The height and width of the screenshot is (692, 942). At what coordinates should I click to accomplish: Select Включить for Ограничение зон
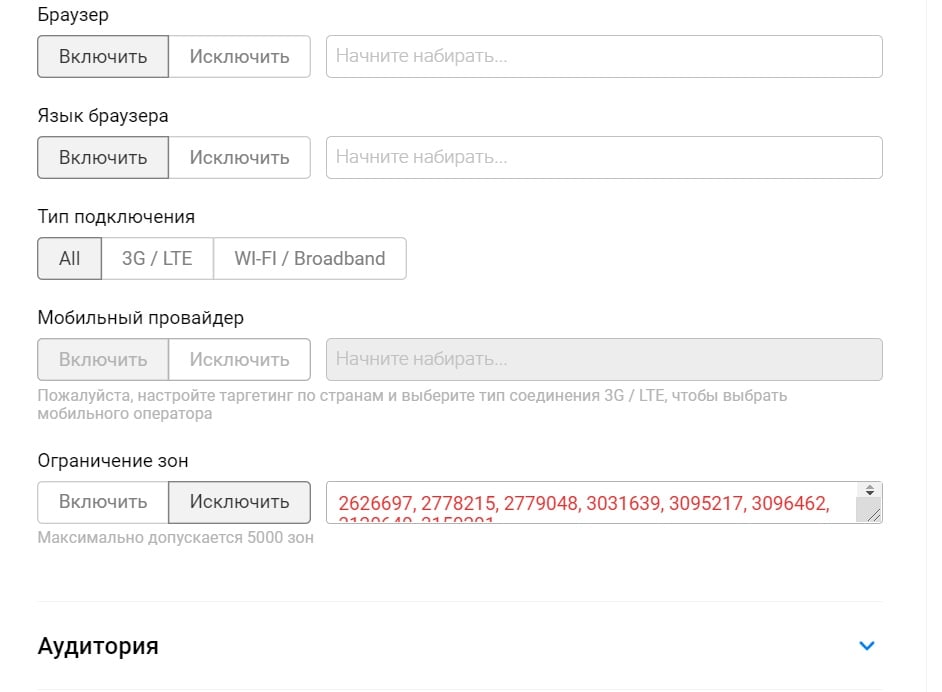coord(103,502)
